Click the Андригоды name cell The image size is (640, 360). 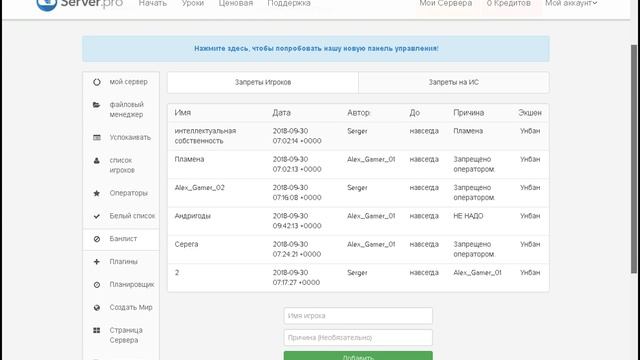(192, 216)
